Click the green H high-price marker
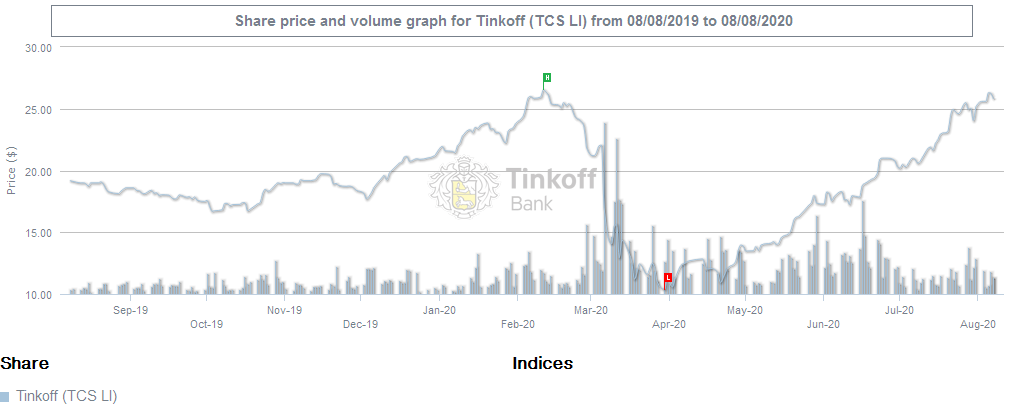Screen dimensions: 1024x416 547,77
